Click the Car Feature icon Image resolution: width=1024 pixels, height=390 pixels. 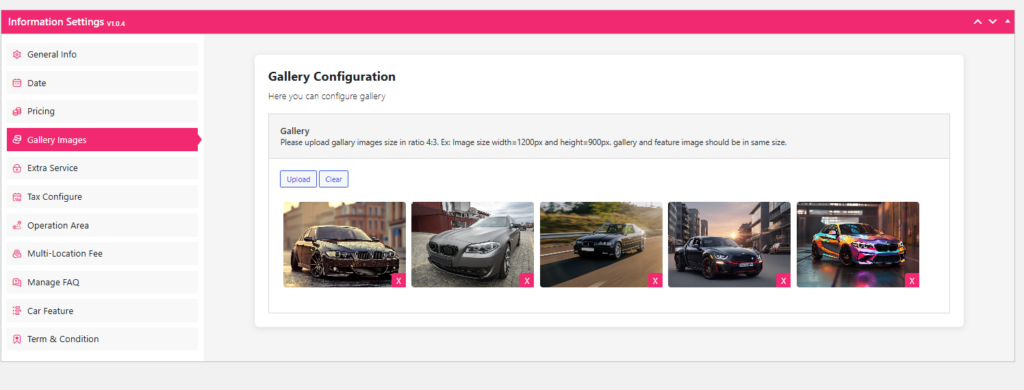coord(17,311)
